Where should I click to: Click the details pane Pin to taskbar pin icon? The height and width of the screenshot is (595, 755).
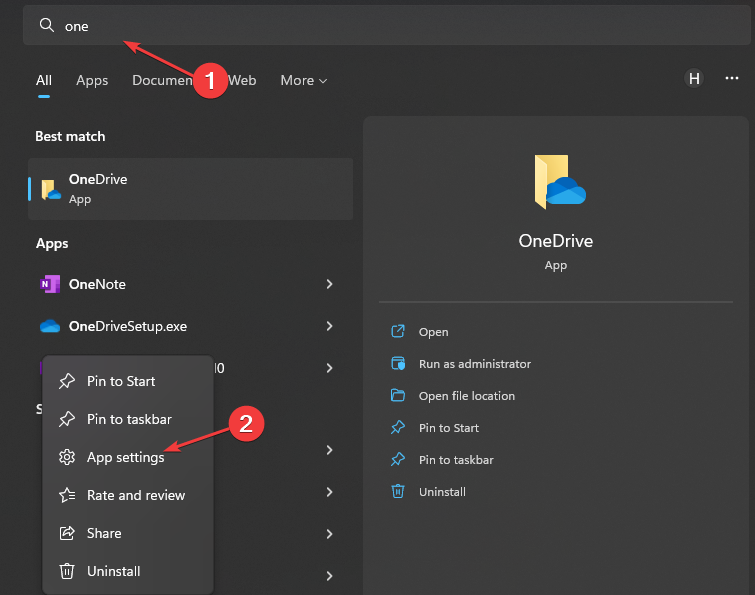(398, 459)
